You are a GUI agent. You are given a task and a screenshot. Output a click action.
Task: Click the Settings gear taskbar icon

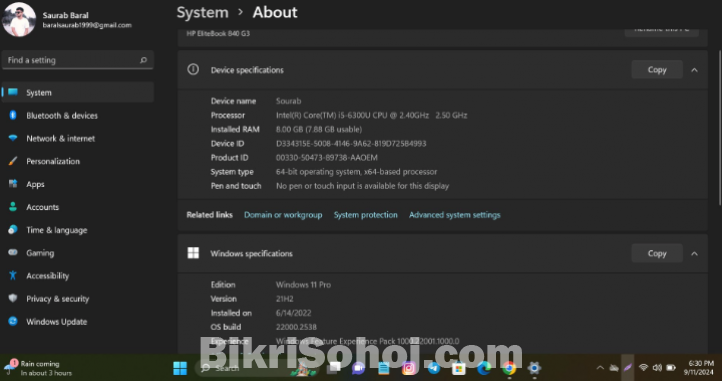click(x=534, y=368)
